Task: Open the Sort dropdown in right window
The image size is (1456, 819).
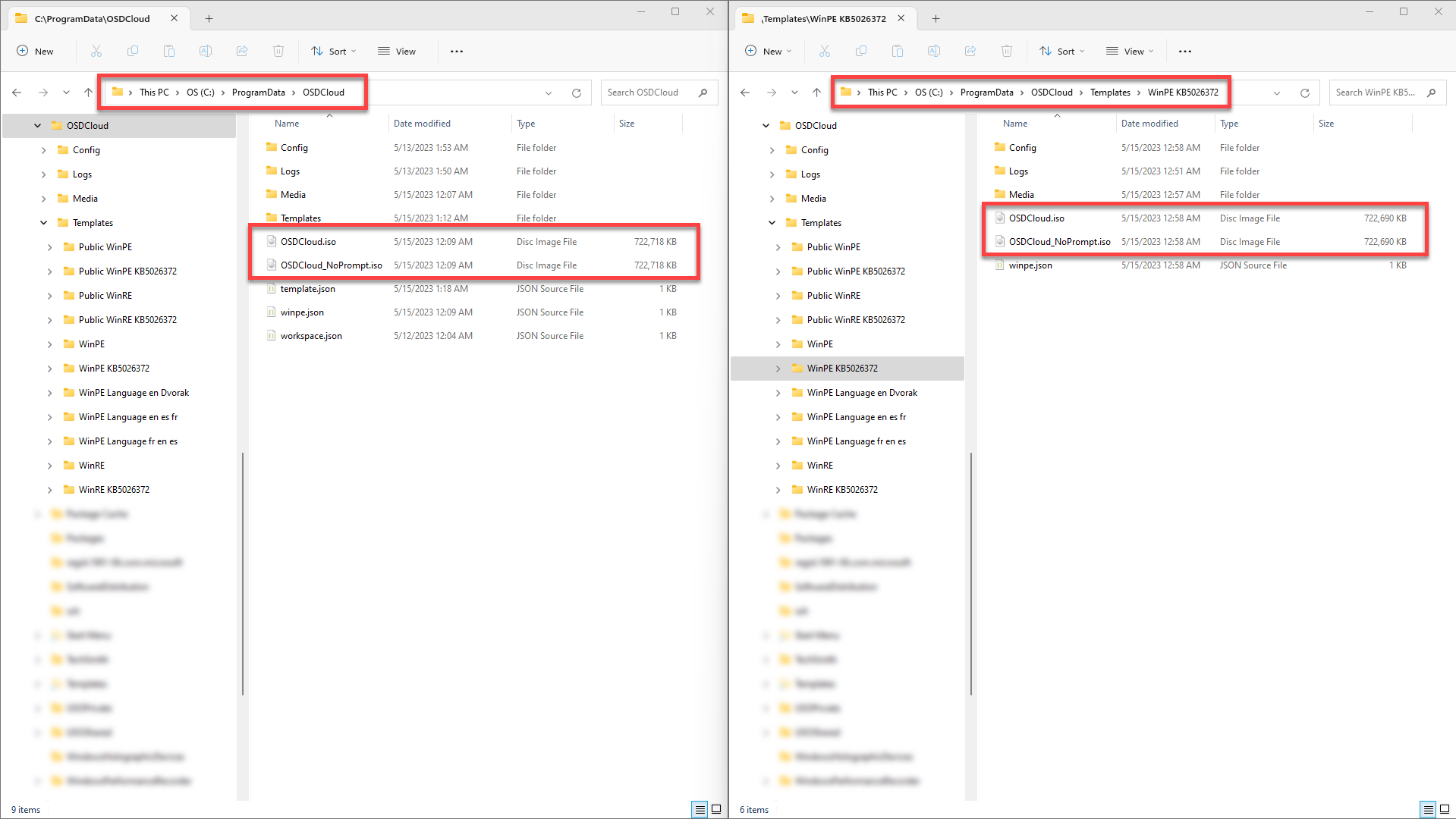Action: pos(1061,52)
